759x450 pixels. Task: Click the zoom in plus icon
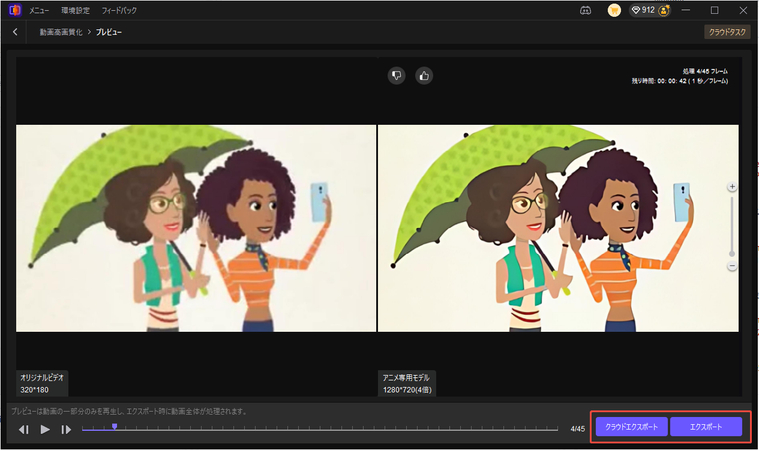tap(732, 187)
